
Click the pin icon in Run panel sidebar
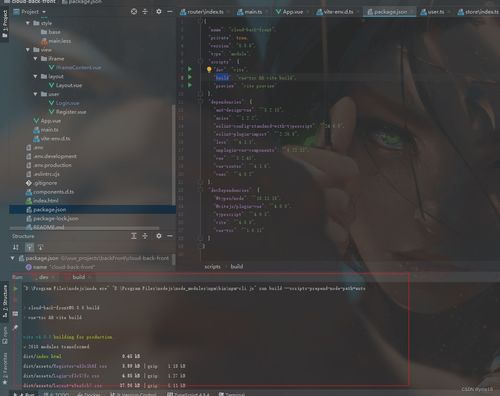15,328
